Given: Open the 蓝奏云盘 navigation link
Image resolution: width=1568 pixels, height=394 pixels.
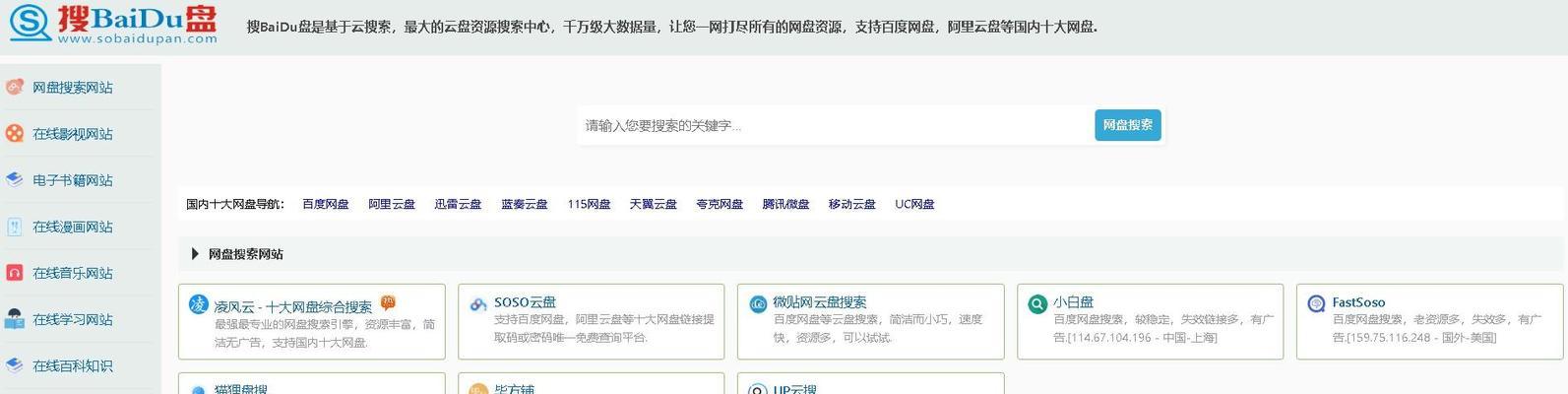Looking at the screenshot, I should pos(525,204).
